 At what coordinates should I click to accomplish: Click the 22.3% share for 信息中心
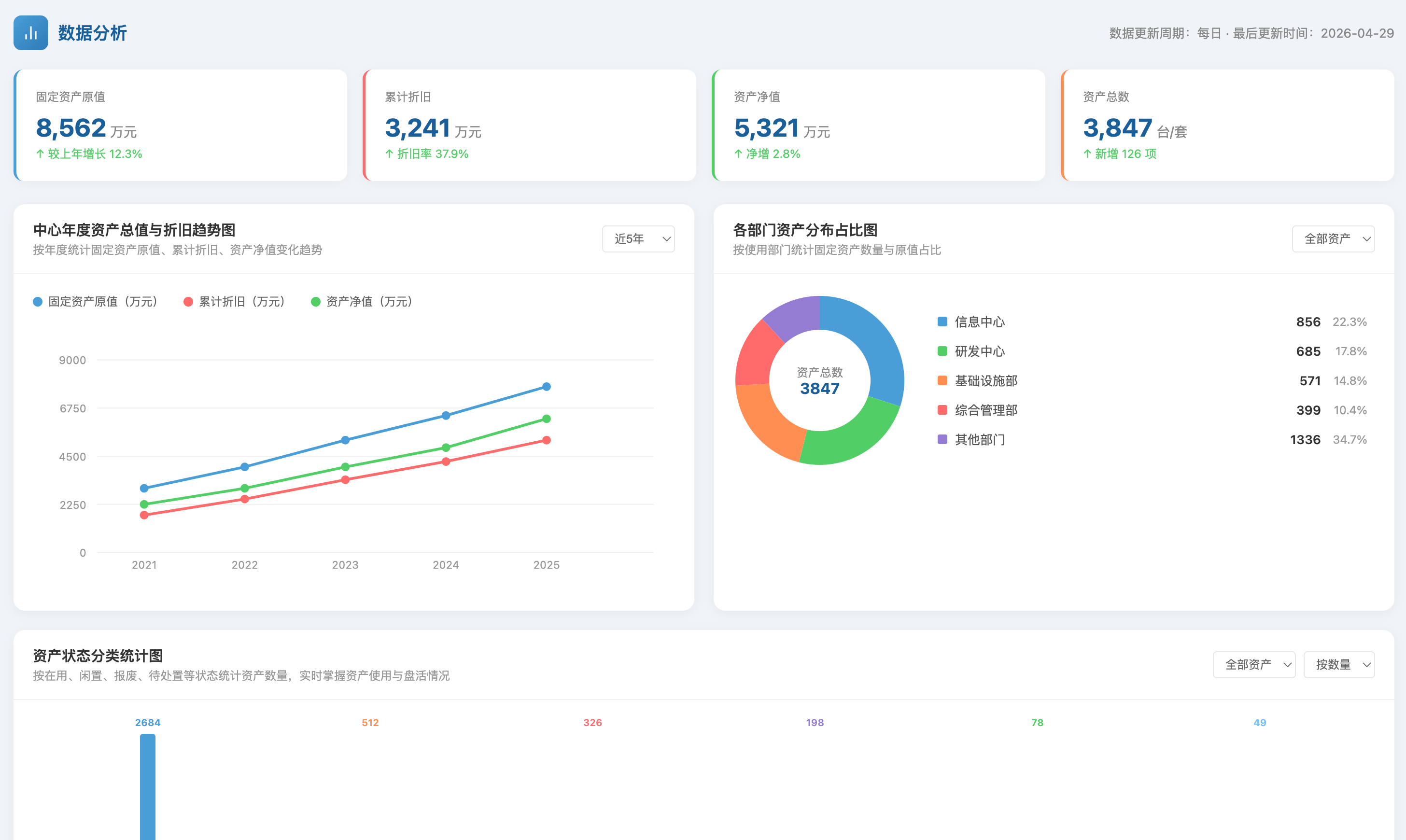[1350, 322]
